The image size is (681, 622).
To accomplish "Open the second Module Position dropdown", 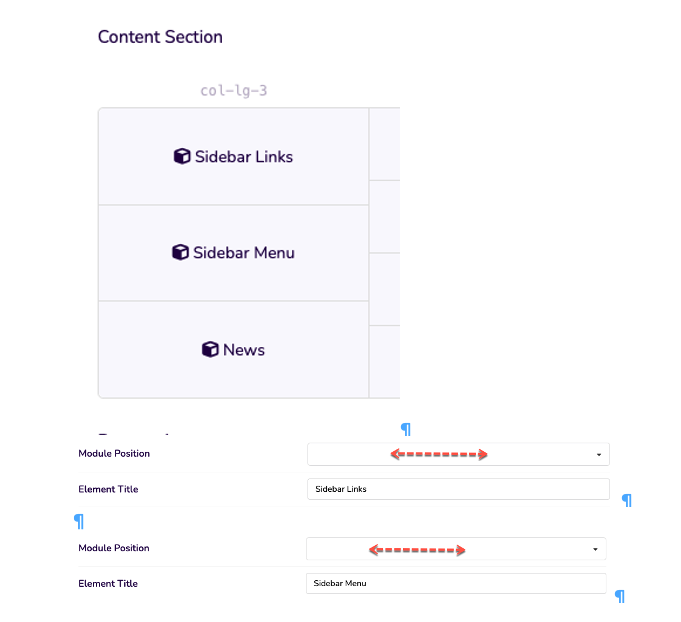I will [x=456, y=549].
